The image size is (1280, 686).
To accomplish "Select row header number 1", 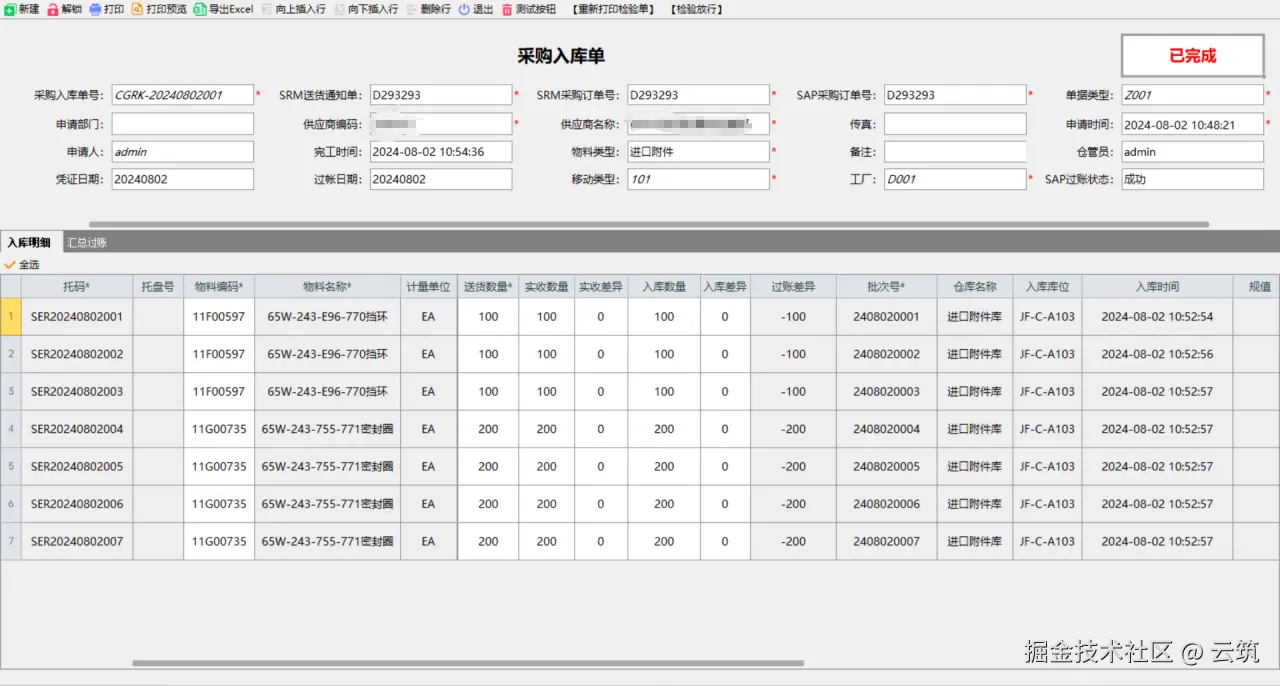I will click(11, 317).
